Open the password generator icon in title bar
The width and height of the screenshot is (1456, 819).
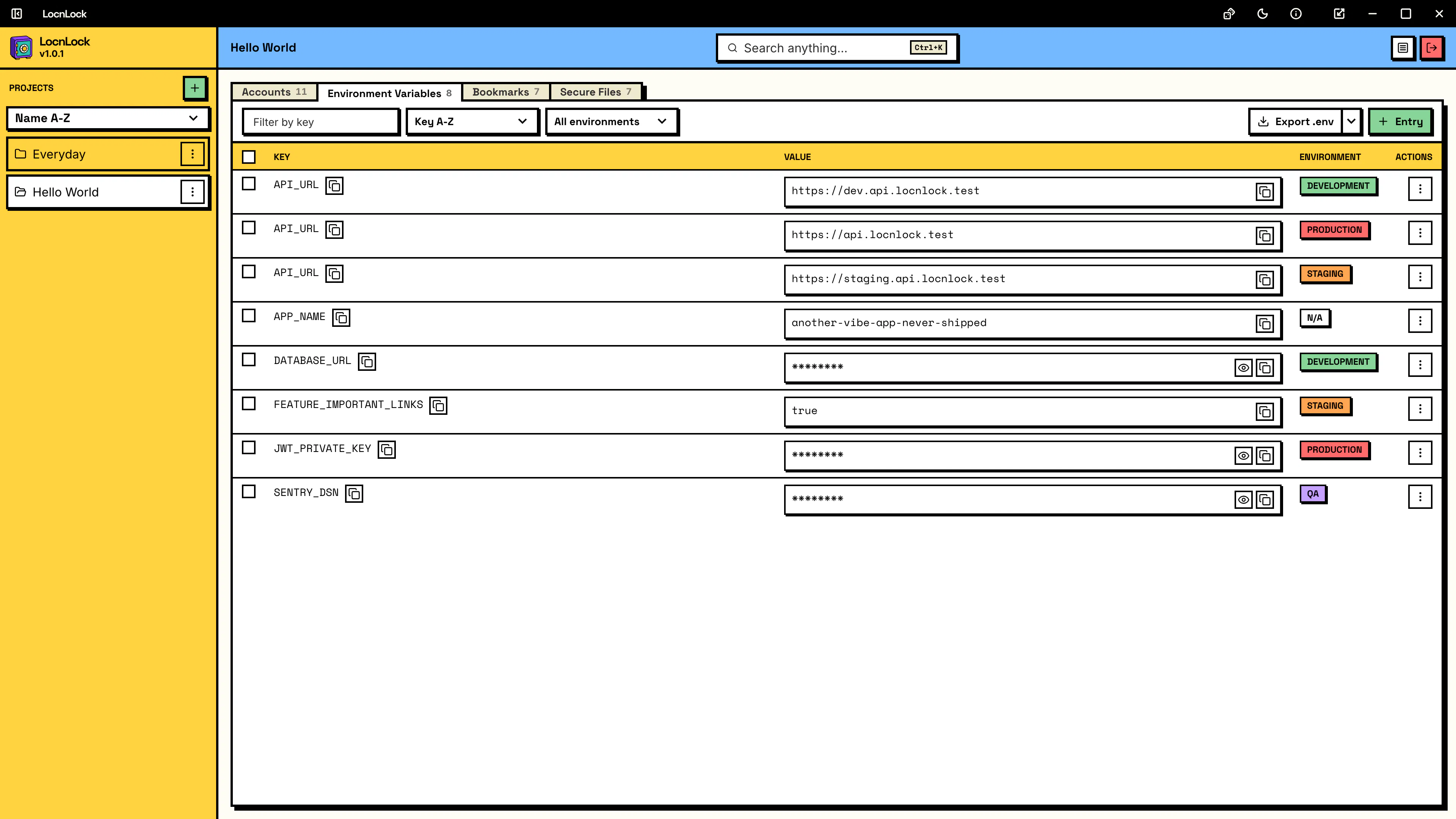point(1229,14)
